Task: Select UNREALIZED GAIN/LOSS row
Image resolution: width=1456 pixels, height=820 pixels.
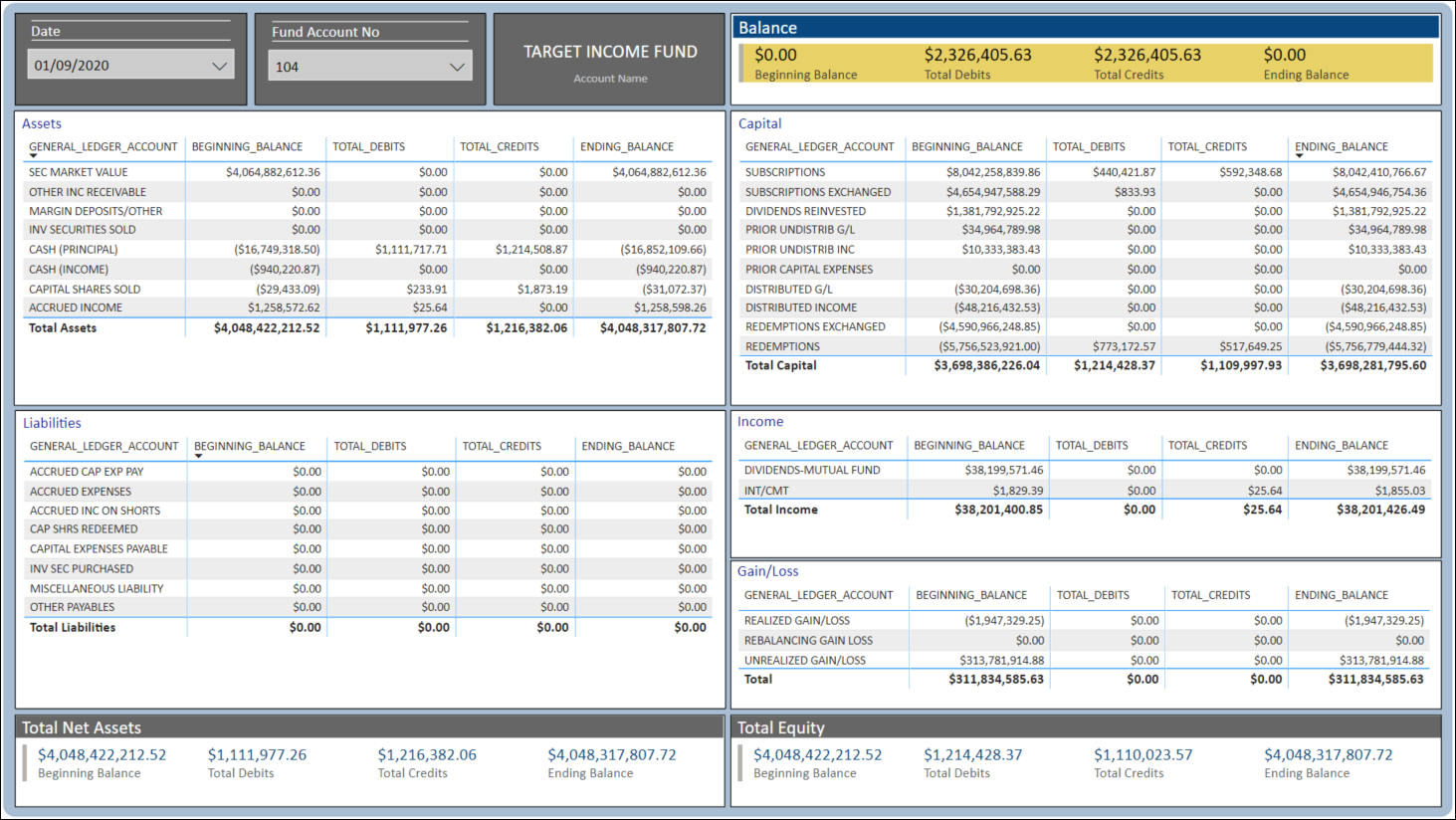Action: click(1086, 660)
